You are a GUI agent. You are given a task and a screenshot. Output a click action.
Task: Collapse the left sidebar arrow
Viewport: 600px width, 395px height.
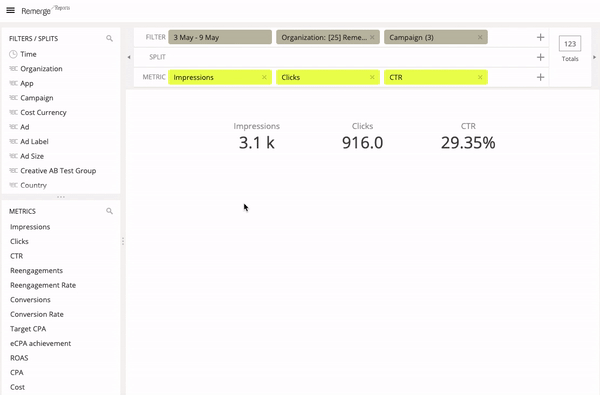click(129, 57)
